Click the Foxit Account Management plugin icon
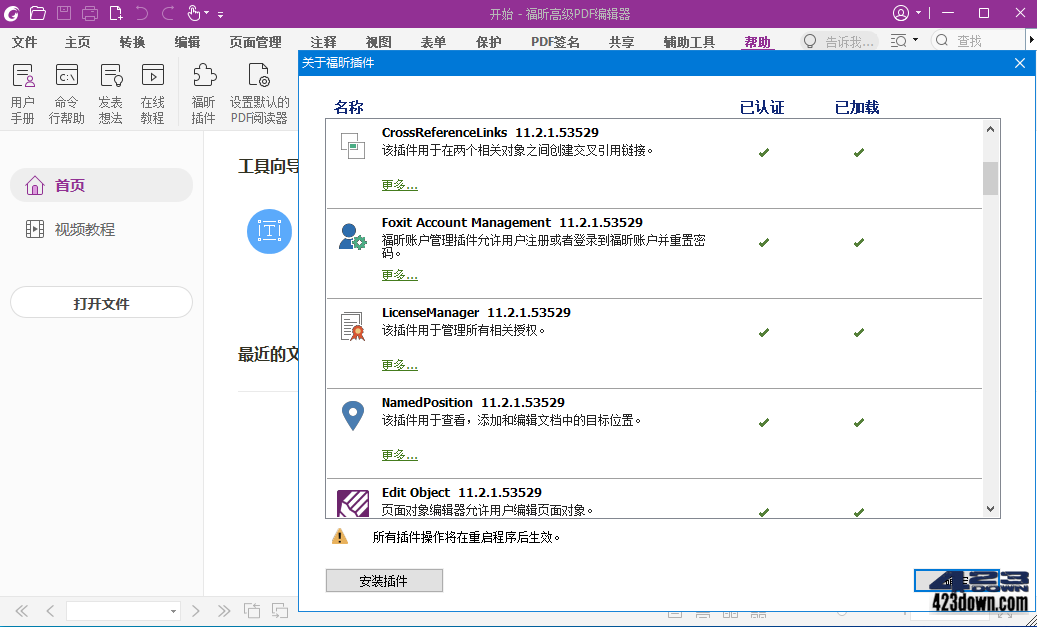The image size is (1037, 627). [x=353, y=236]
